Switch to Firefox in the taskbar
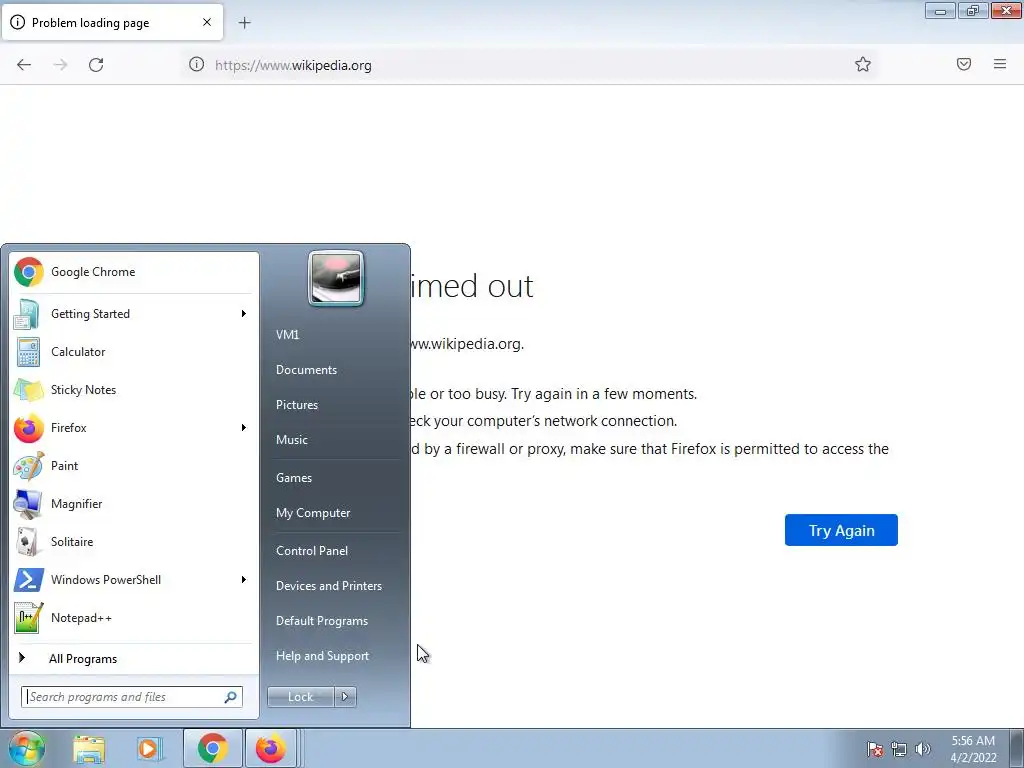The height and width of the screenshot is (768, 1024). tap(272, 748)
